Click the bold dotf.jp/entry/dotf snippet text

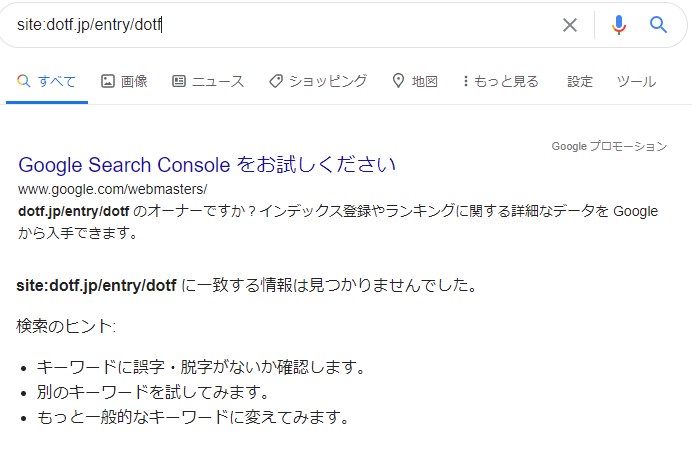tap(74, 211)
